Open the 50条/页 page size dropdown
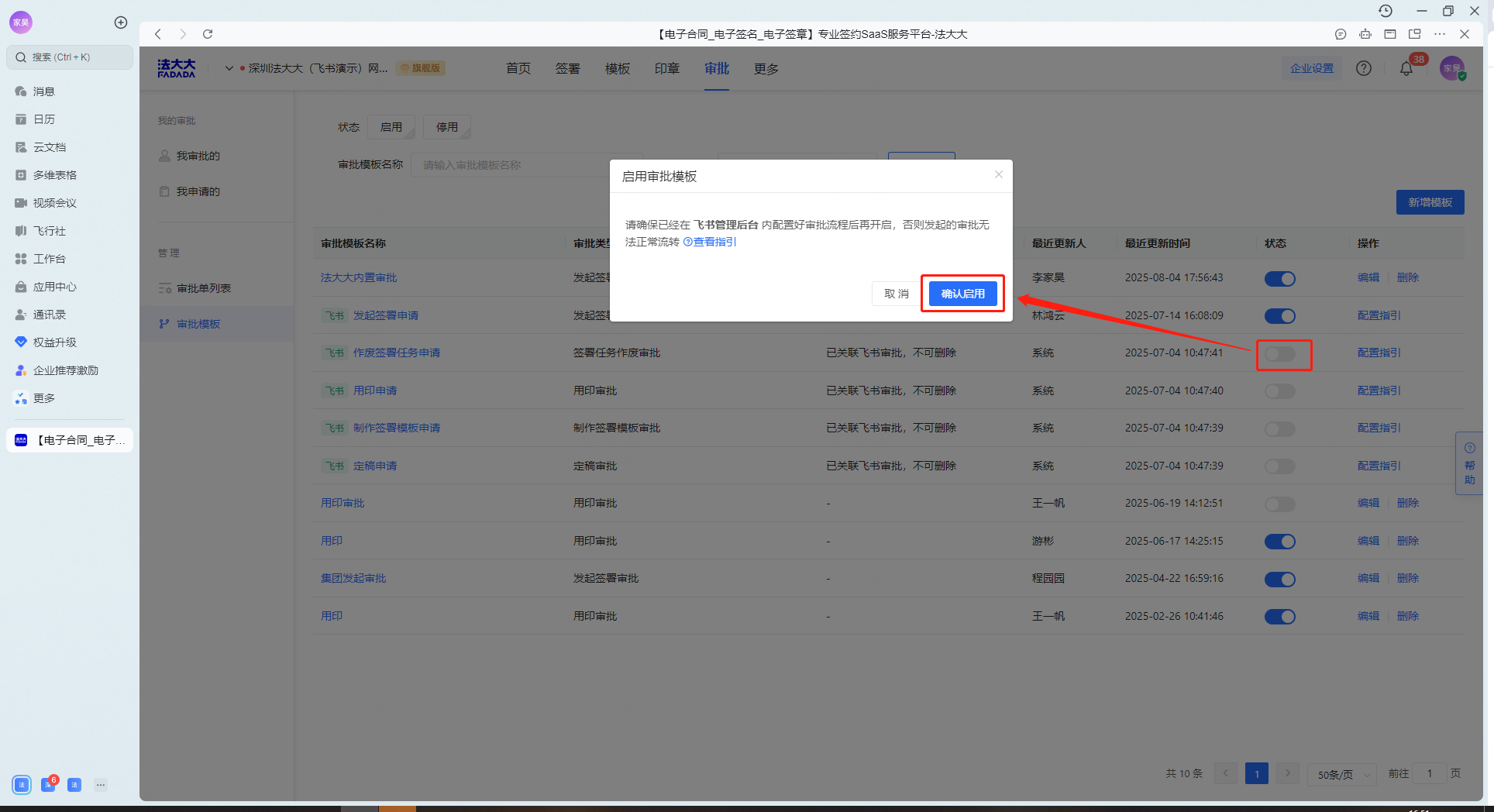Image resolution: width=1494 pixels, height=812 pixels. pos(1343,774)
